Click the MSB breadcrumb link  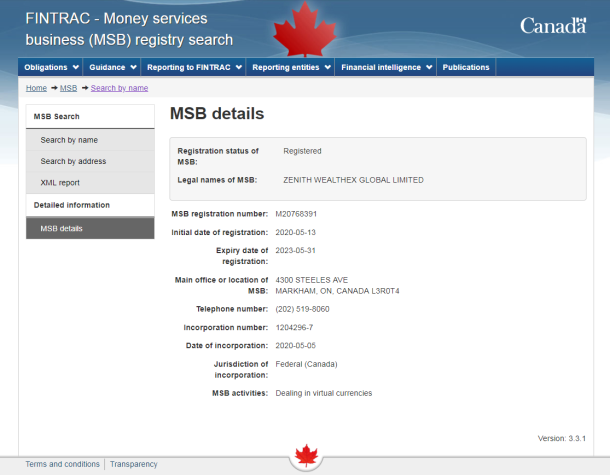point(68,88)
